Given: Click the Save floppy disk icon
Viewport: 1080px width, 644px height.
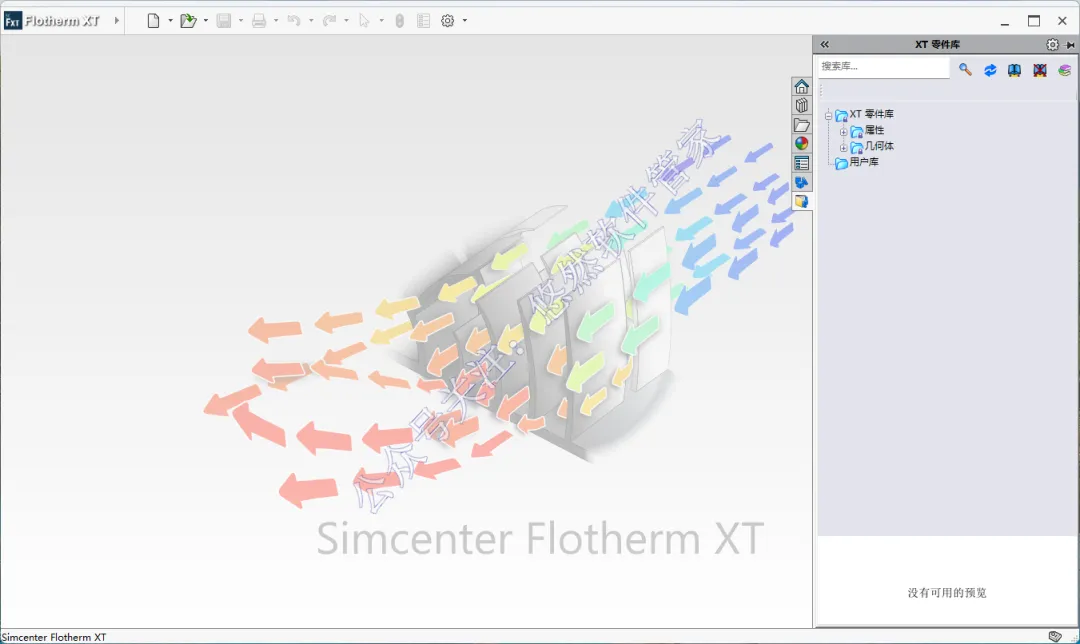Looking at the screenshot, I should 224,21.
